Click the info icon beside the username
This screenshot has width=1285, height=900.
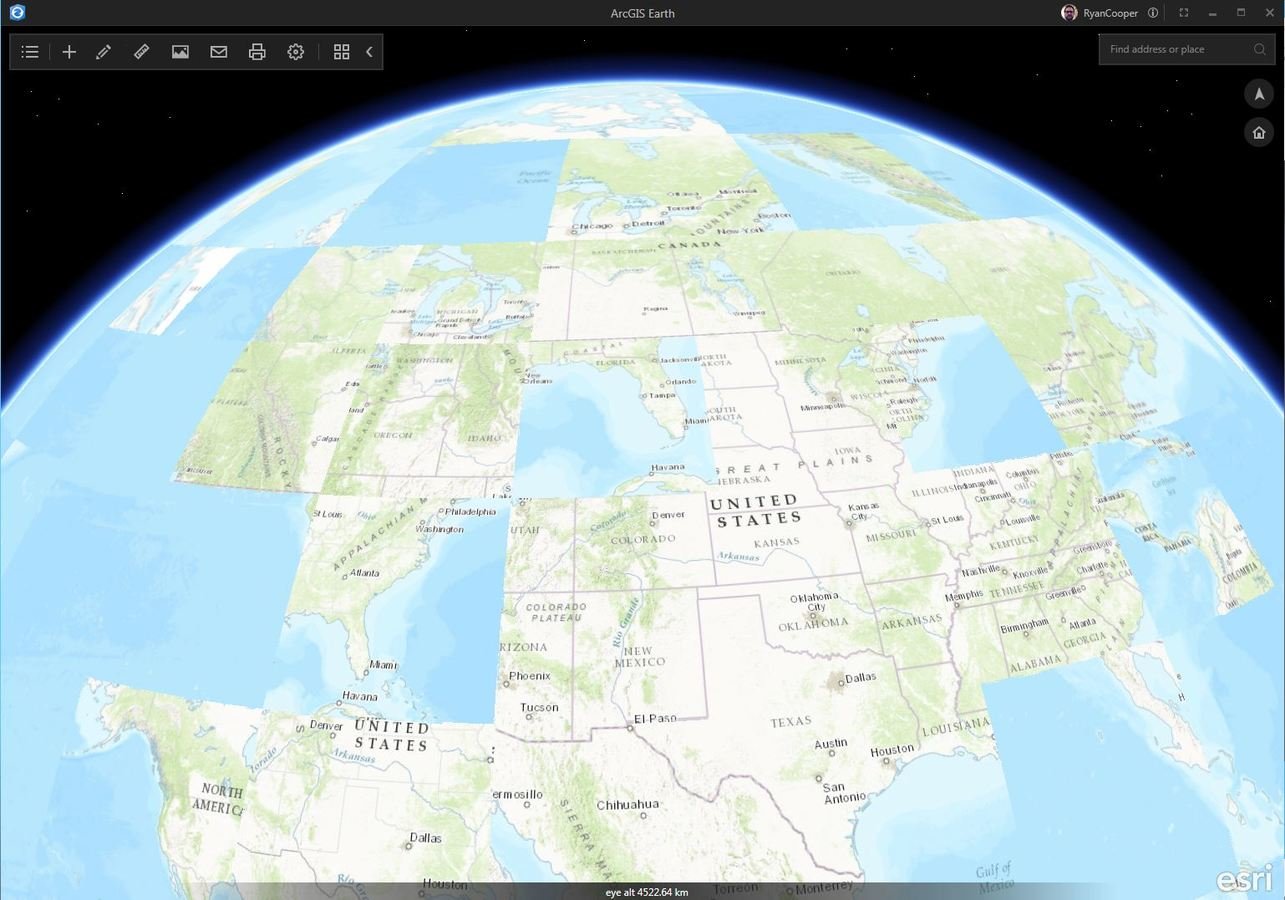point(1153,13)
